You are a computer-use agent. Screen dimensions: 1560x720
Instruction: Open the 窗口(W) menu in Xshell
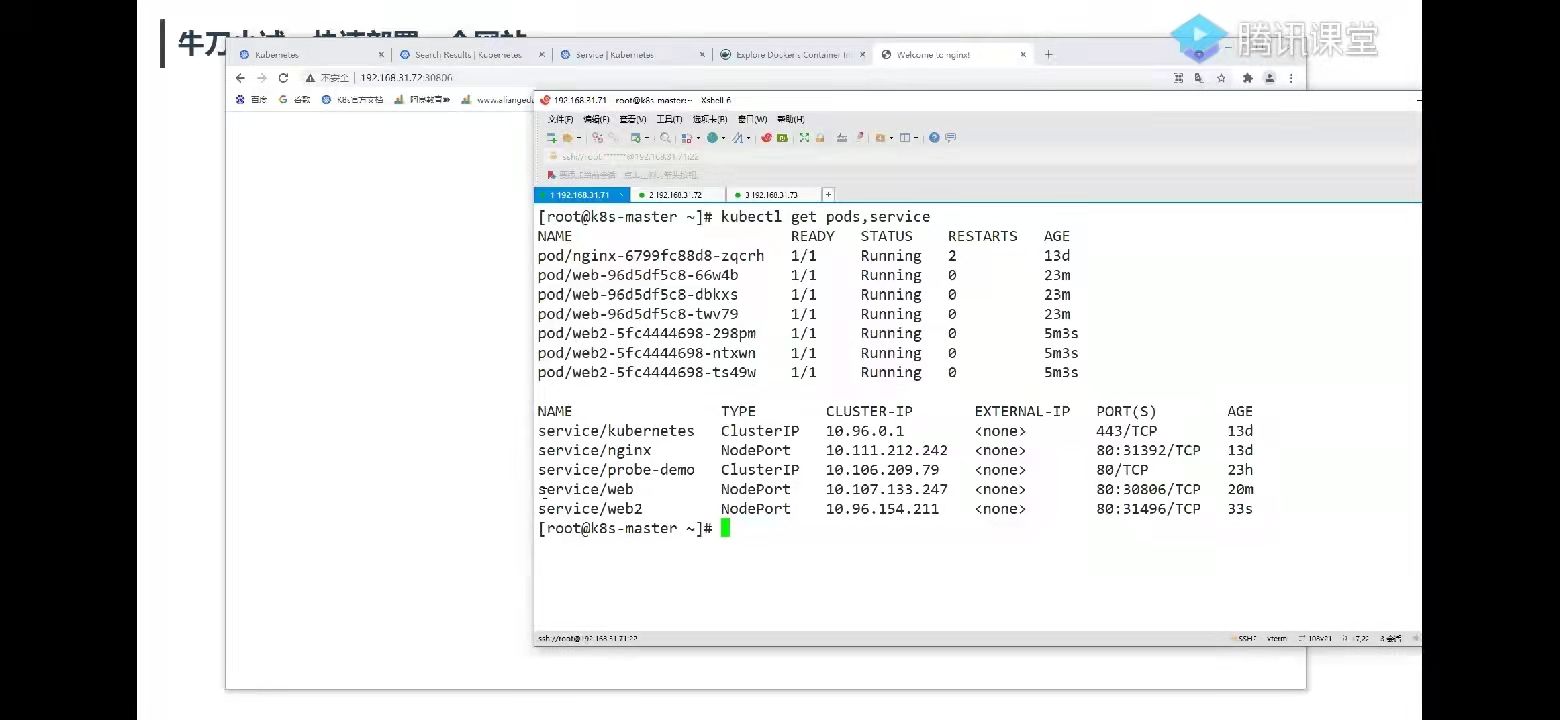click(753, 119)
